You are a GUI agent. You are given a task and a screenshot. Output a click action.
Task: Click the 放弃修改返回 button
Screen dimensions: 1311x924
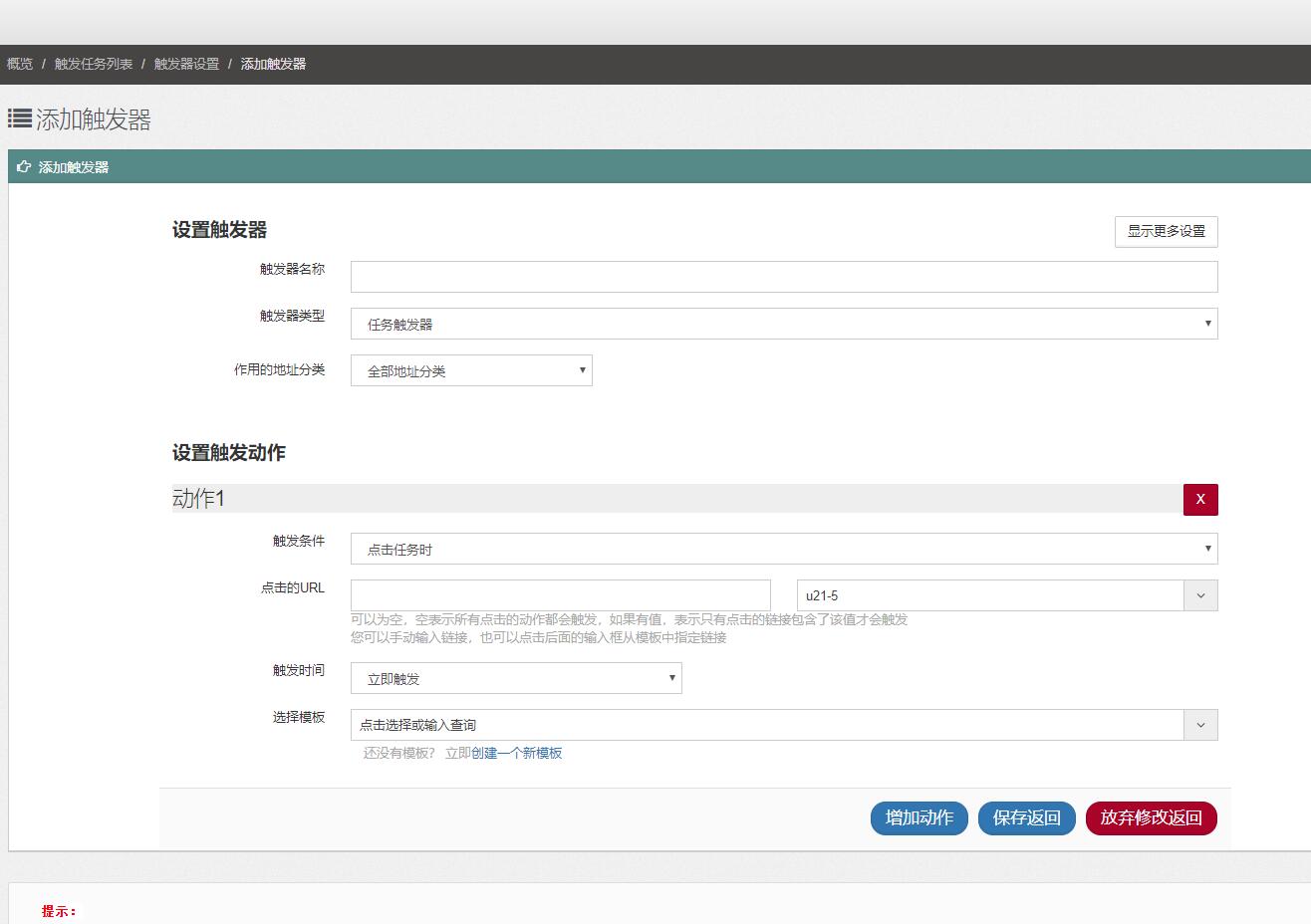(x=1151, y=817)
